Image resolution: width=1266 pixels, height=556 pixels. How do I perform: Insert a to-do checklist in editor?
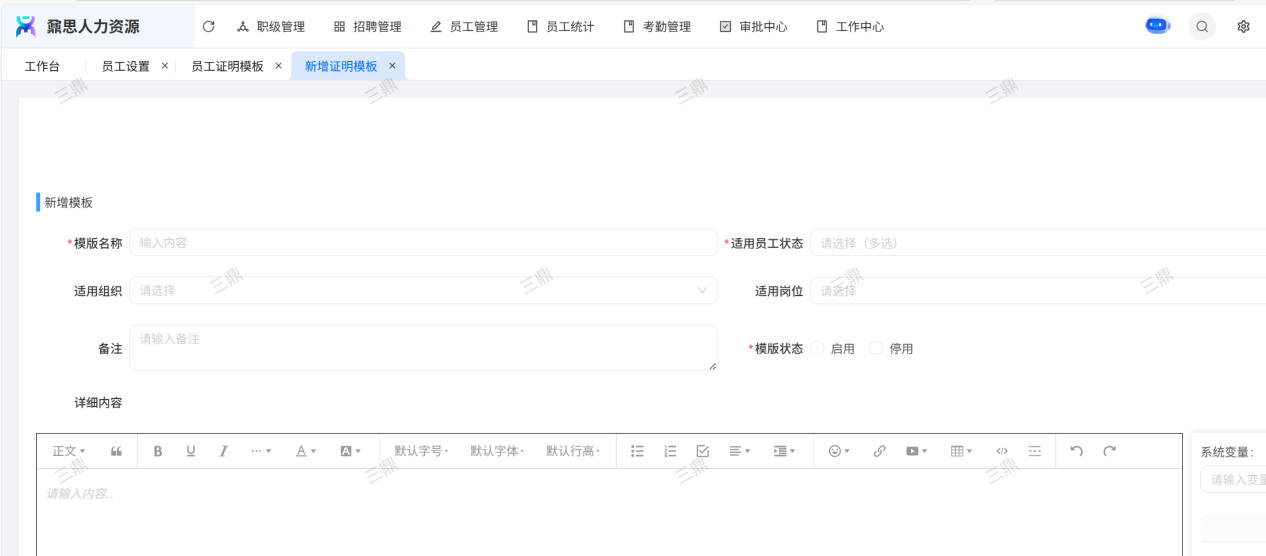click(x=702, y=451)
